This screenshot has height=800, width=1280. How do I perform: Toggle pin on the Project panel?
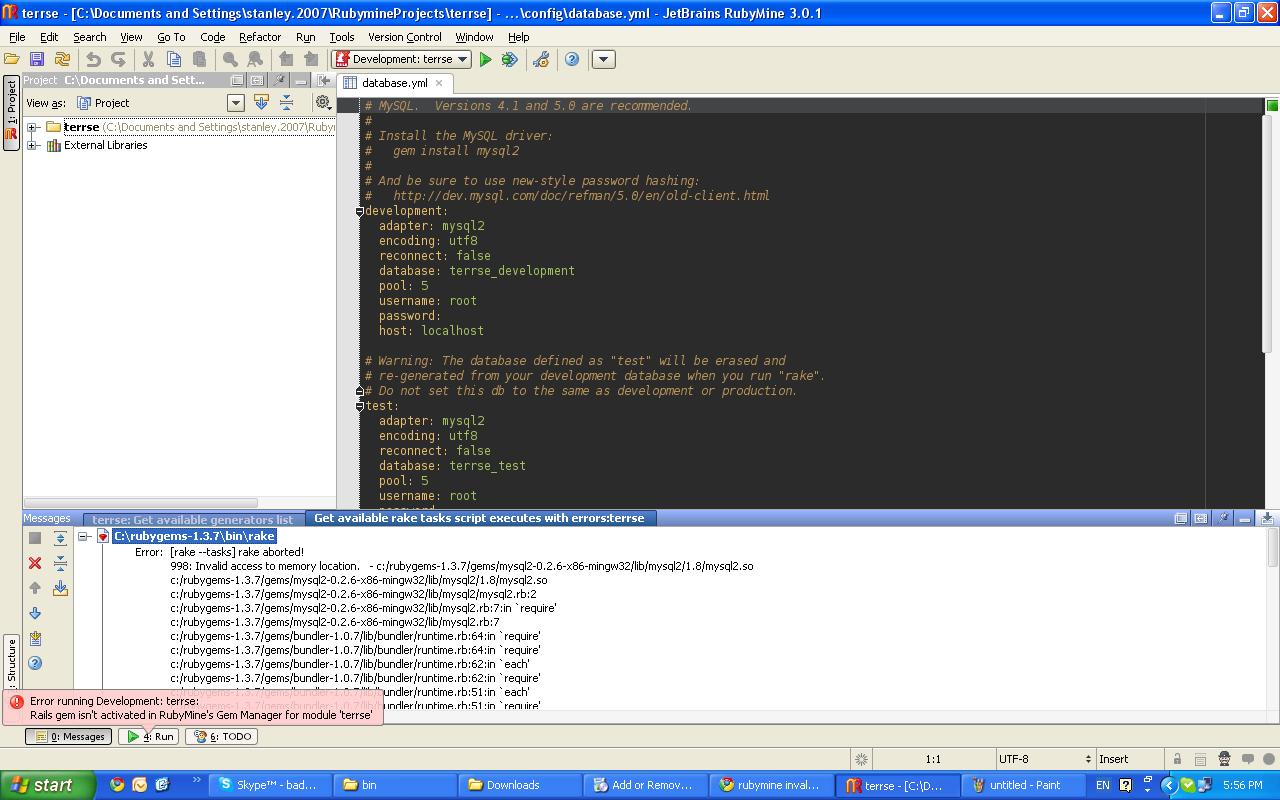pyautogui.click(x=280, y=80)
